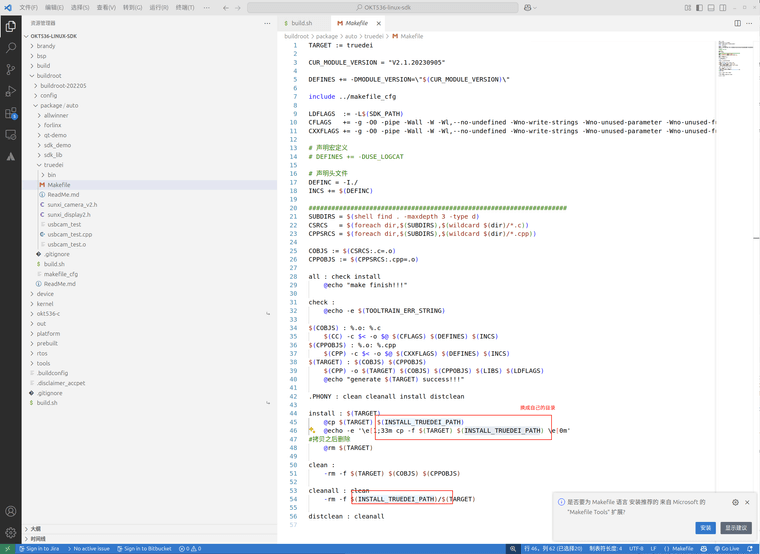This screenshot has height=554, width=760.
Task: Open the 查看(V) menu
Action: [x=106, y=8]
